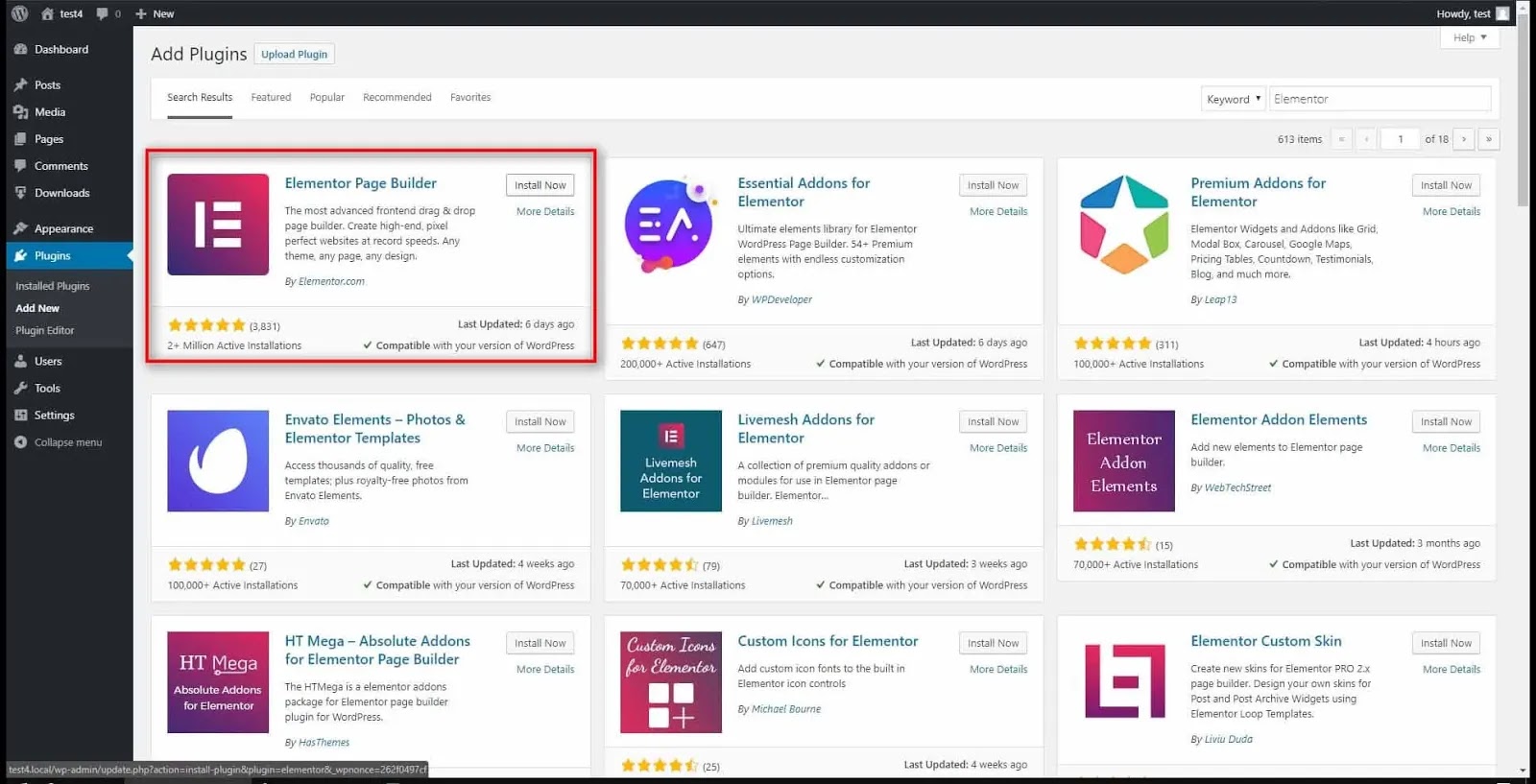This screenshot has width=1536, height=784.
Task: Switch to the Recommended tab
Action: click(397, 97)
